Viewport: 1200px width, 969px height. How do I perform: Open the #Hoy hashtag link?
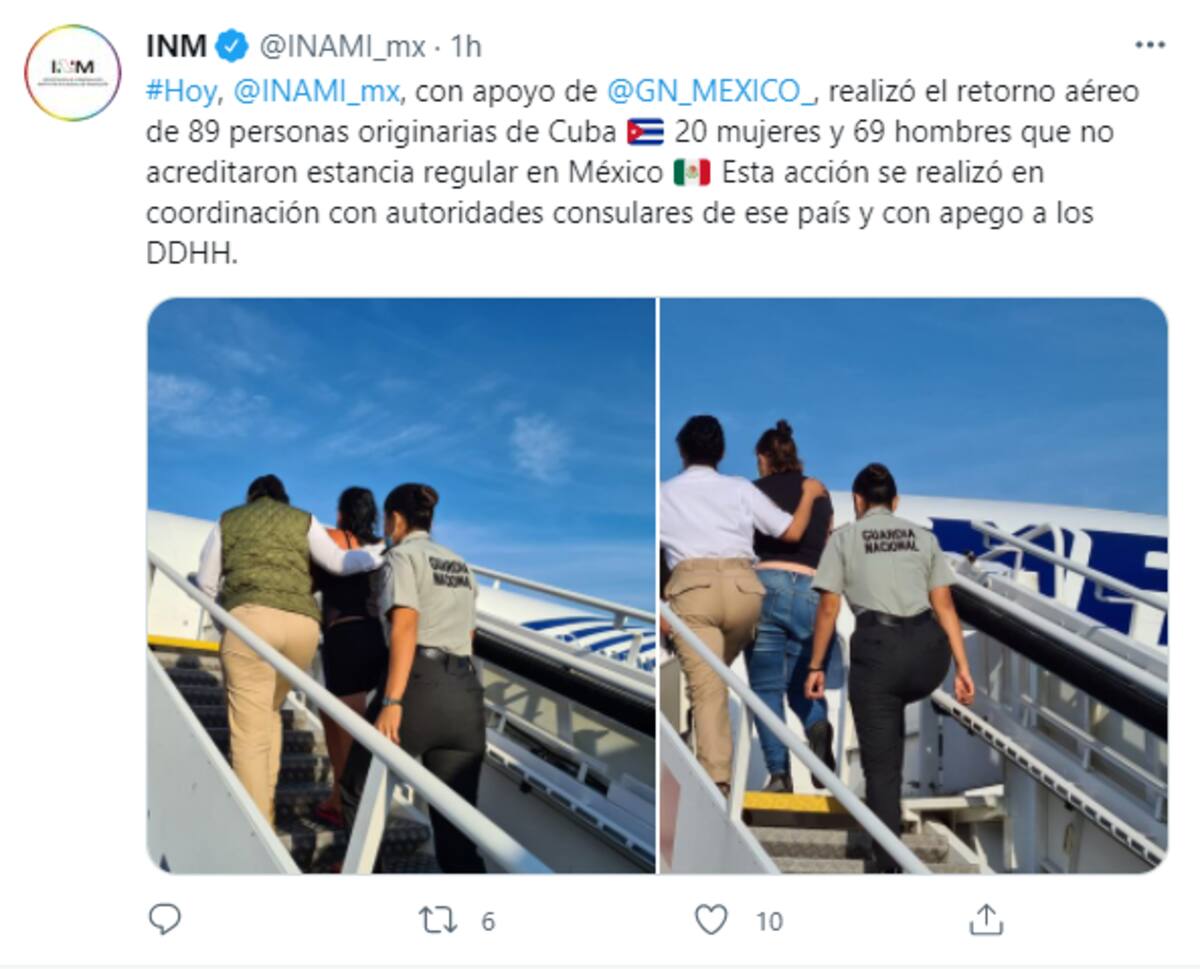coord(181,92)
